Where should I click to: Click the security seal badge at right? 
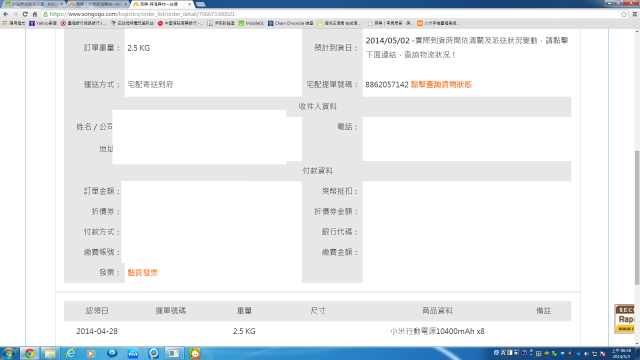[624, 319]
